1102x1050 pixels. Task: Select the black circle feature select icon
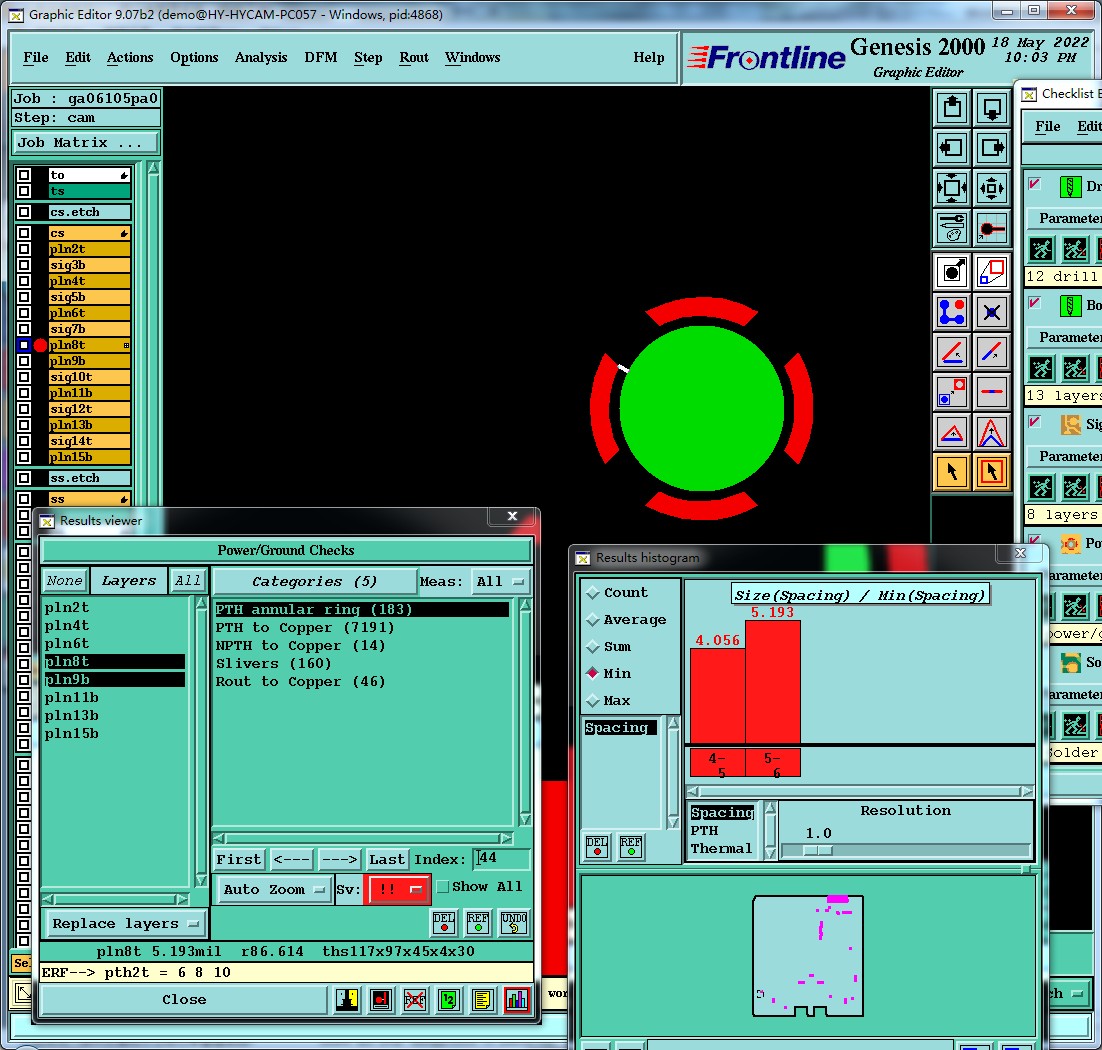point(952,272)
